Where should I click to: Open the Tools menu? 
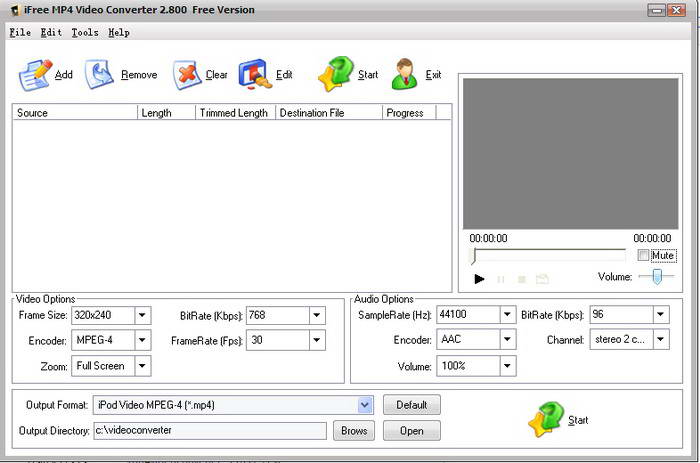click(x=85, y=33)
